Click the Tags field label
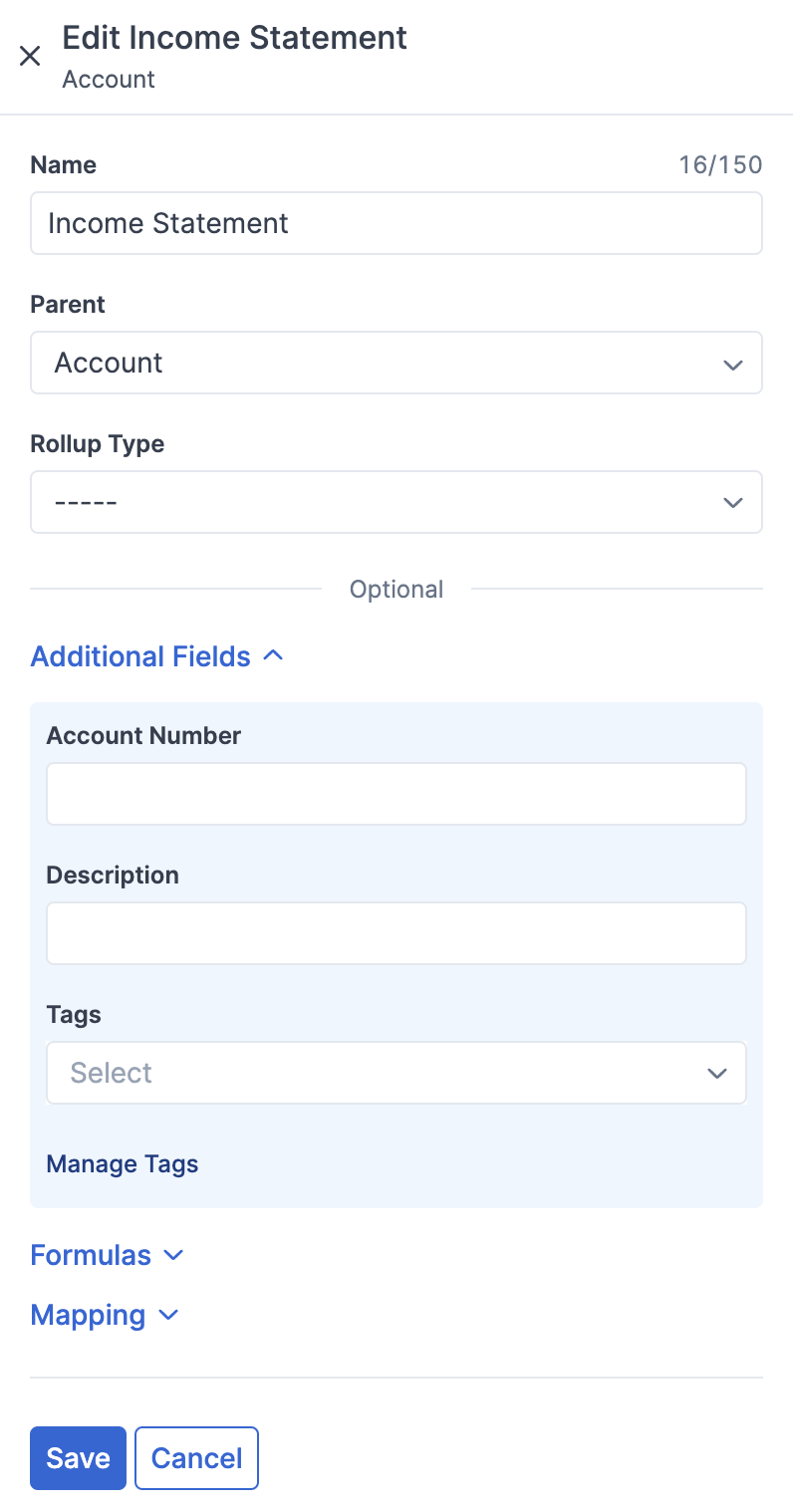793x1512 pixels. click(x=74, y=1015)
